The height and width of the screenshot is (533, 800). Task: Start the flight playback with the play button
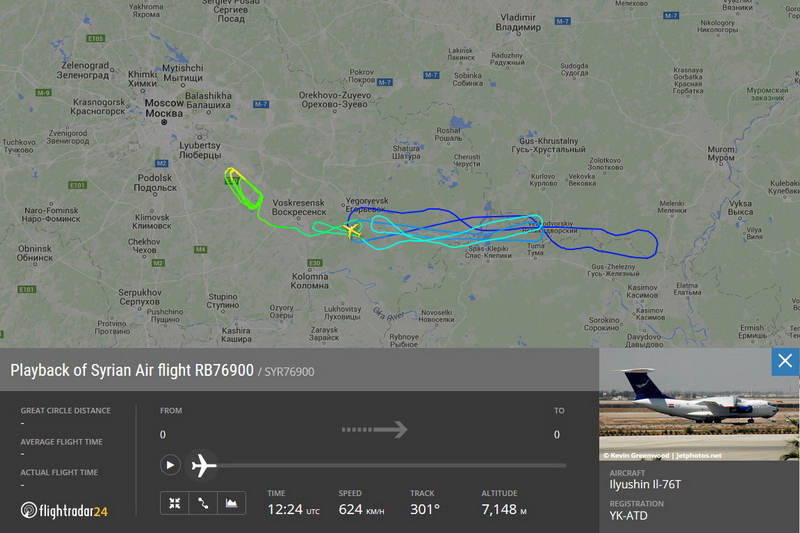pyautogui.click(x=170, y=465)
